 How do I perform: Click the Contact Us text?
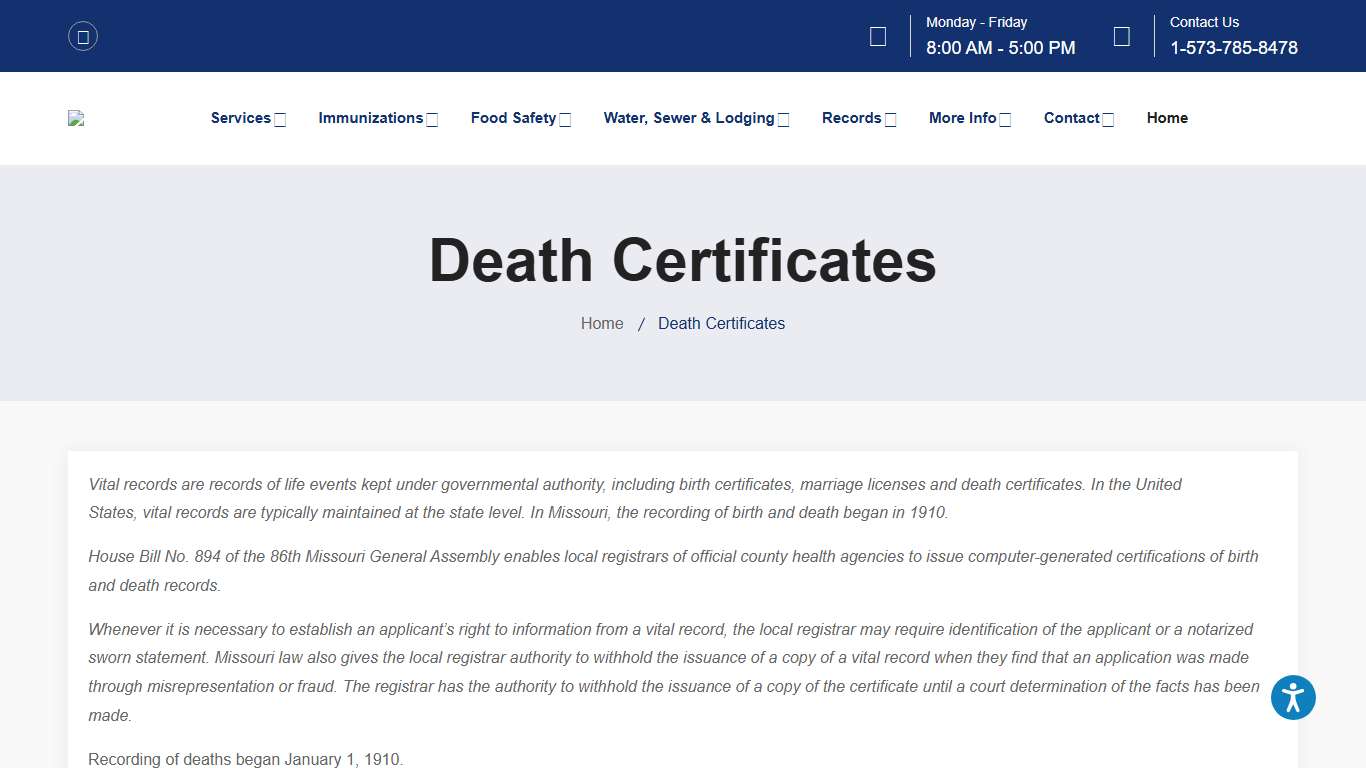coord(1203,21)
